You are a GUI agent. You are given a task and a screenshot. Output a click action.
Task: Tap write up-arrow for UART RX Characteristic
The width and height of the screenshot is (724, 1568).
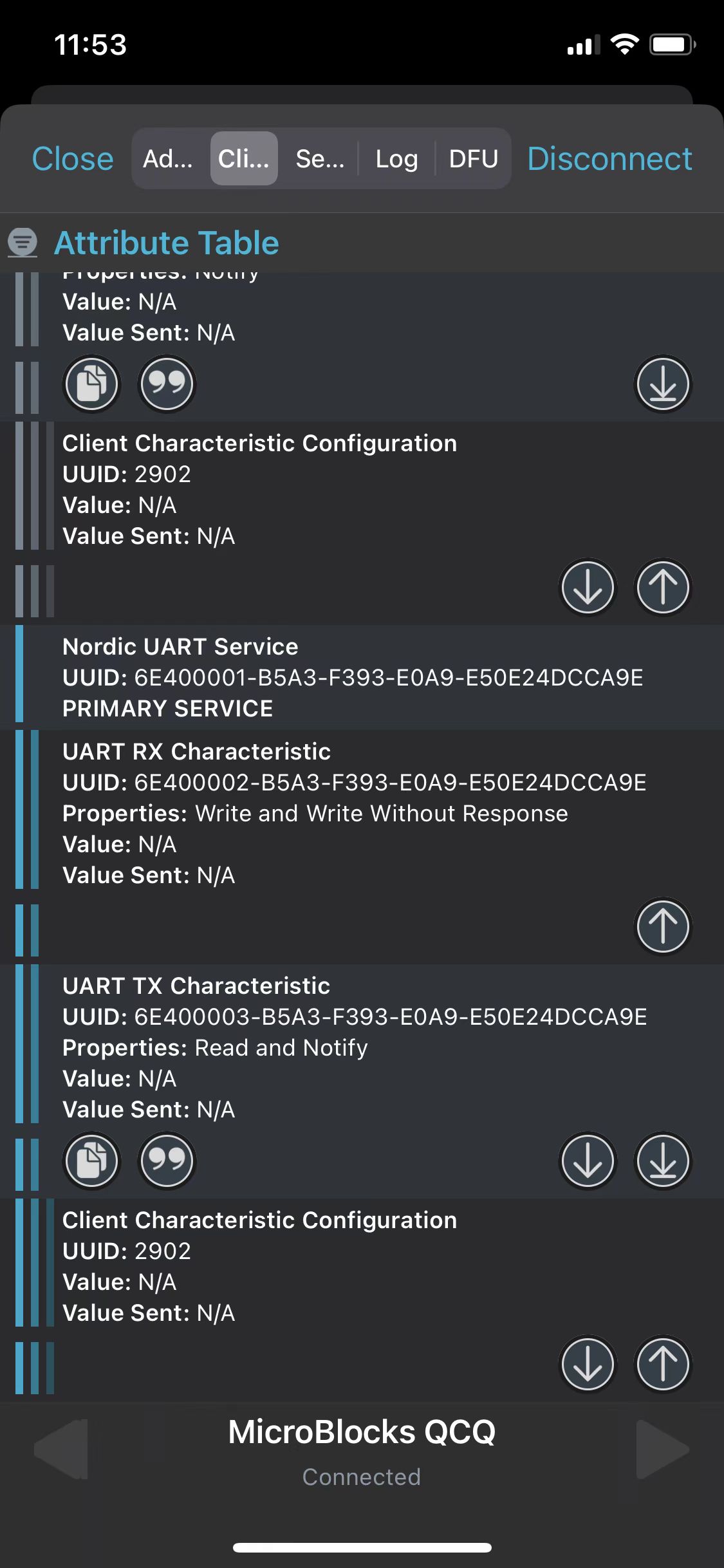[663, 926]
